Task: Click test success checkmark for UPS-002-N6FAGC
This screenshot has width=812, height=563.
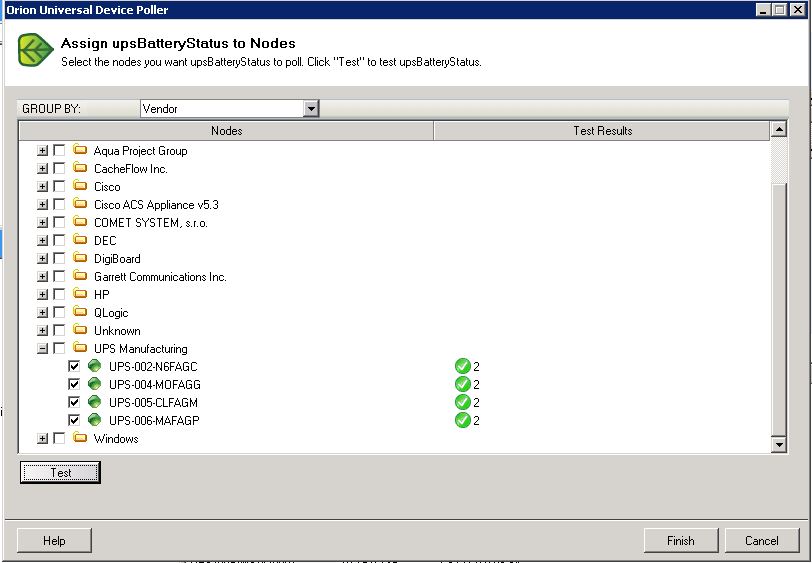Action: point(462,366)
